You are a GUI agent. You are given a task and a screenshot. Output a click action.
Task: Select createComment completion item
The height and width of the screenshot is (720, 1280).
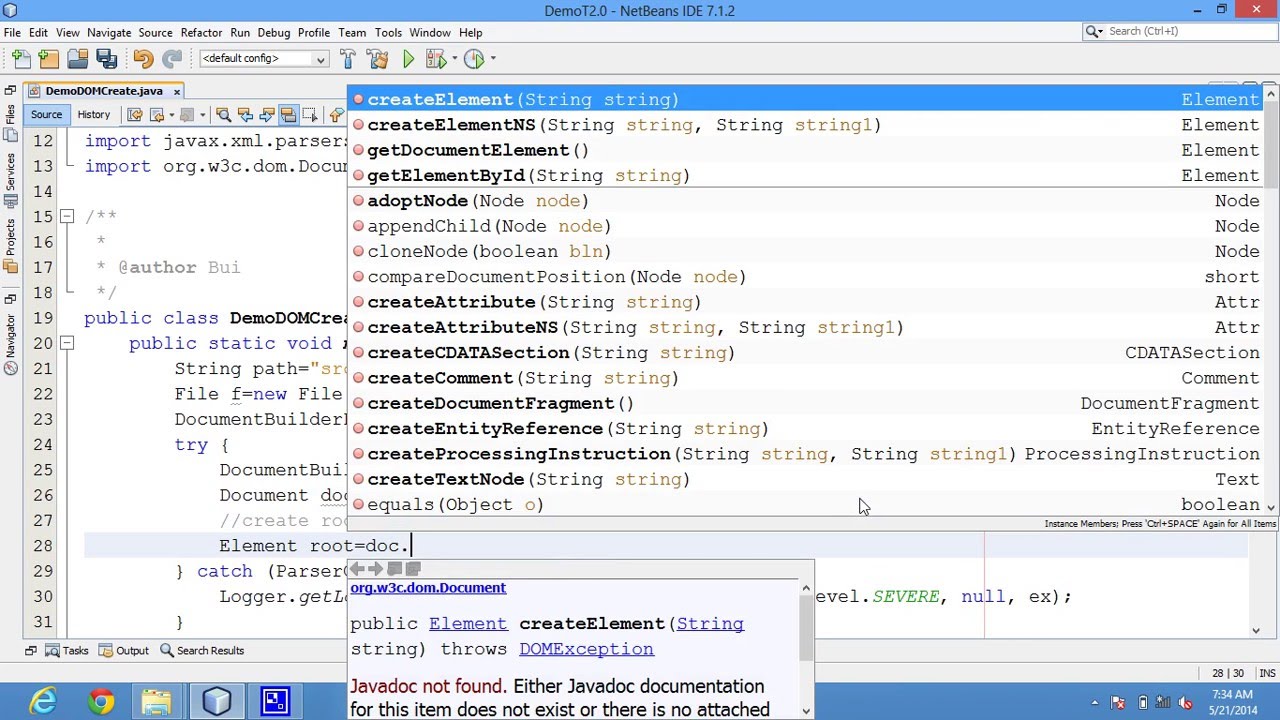pyautogui.click(x=805, y=378)
